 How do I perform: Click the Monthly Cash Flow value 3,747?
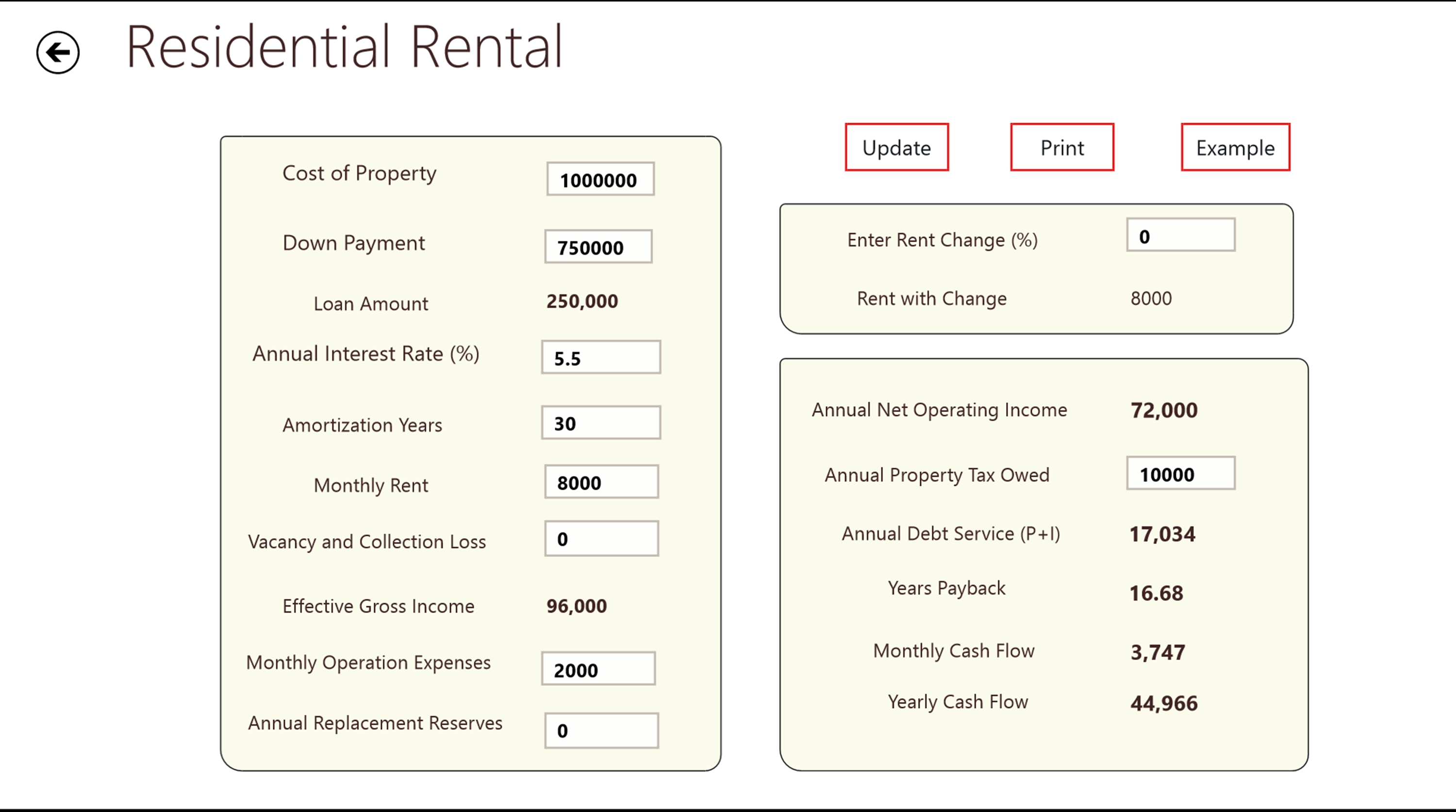click(x=1157, y=653)
